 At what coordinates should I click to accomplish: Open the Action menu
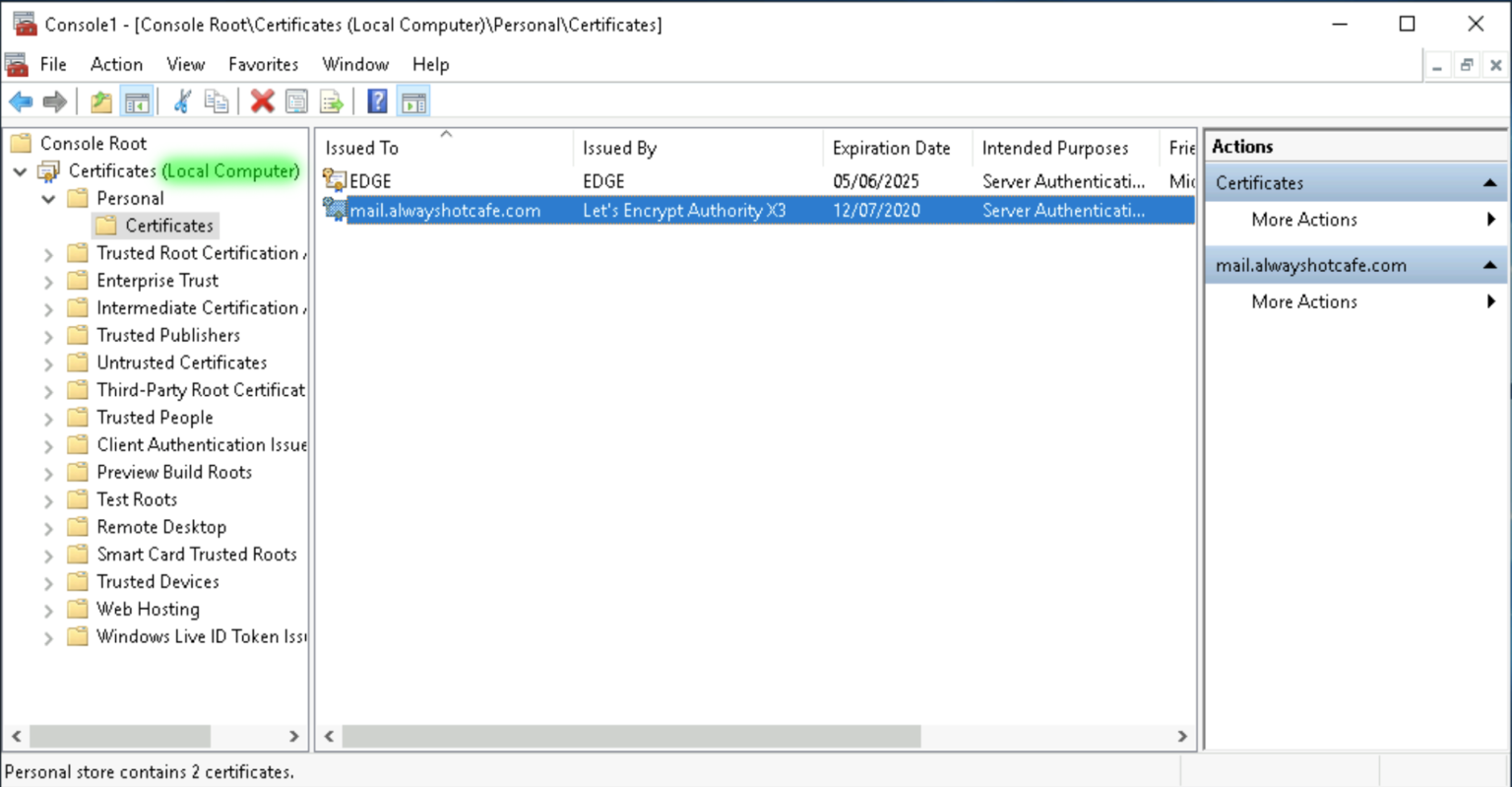point(115,64)
